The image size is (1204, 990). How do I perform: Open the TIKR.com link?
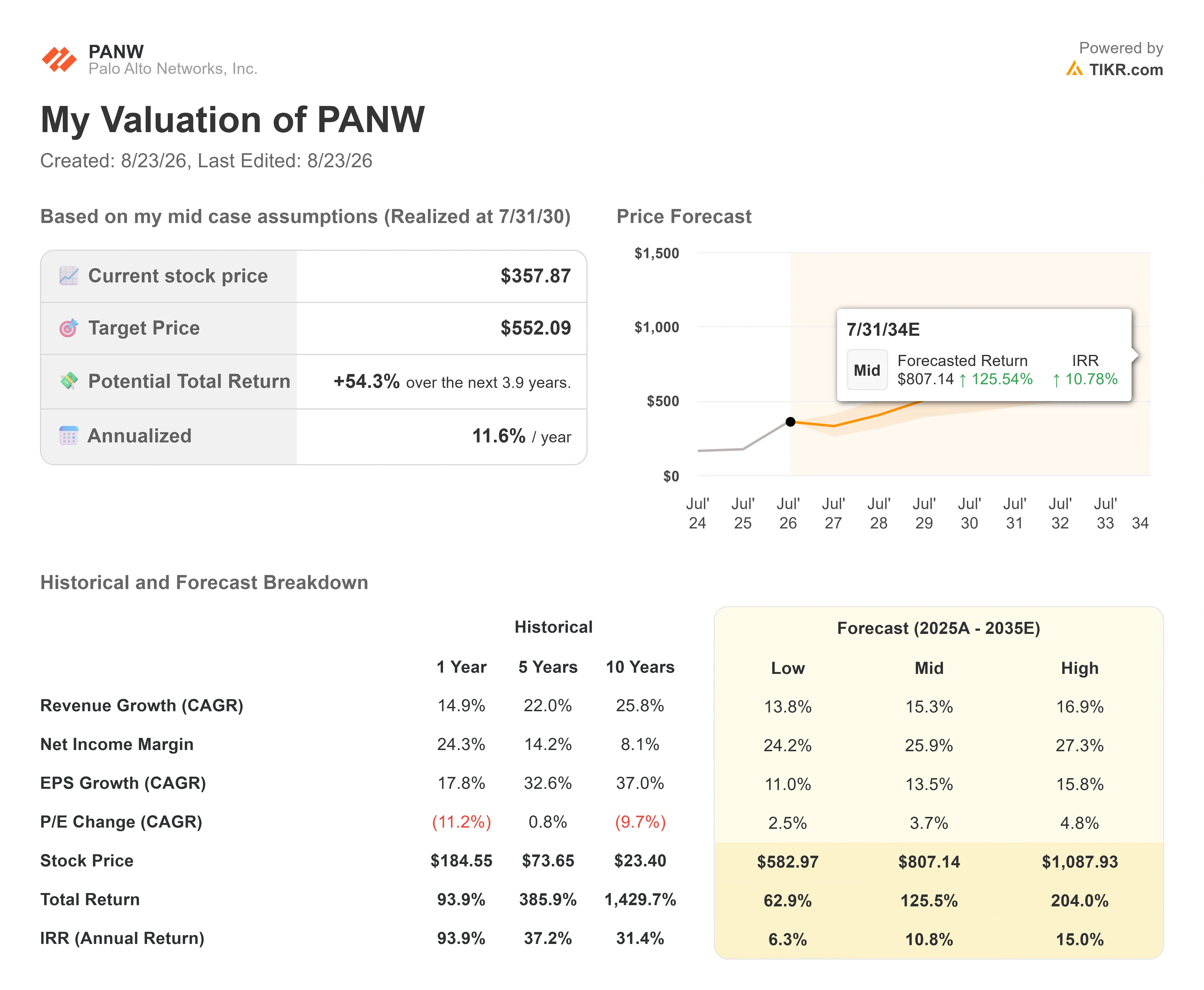tap(1126, 70)
